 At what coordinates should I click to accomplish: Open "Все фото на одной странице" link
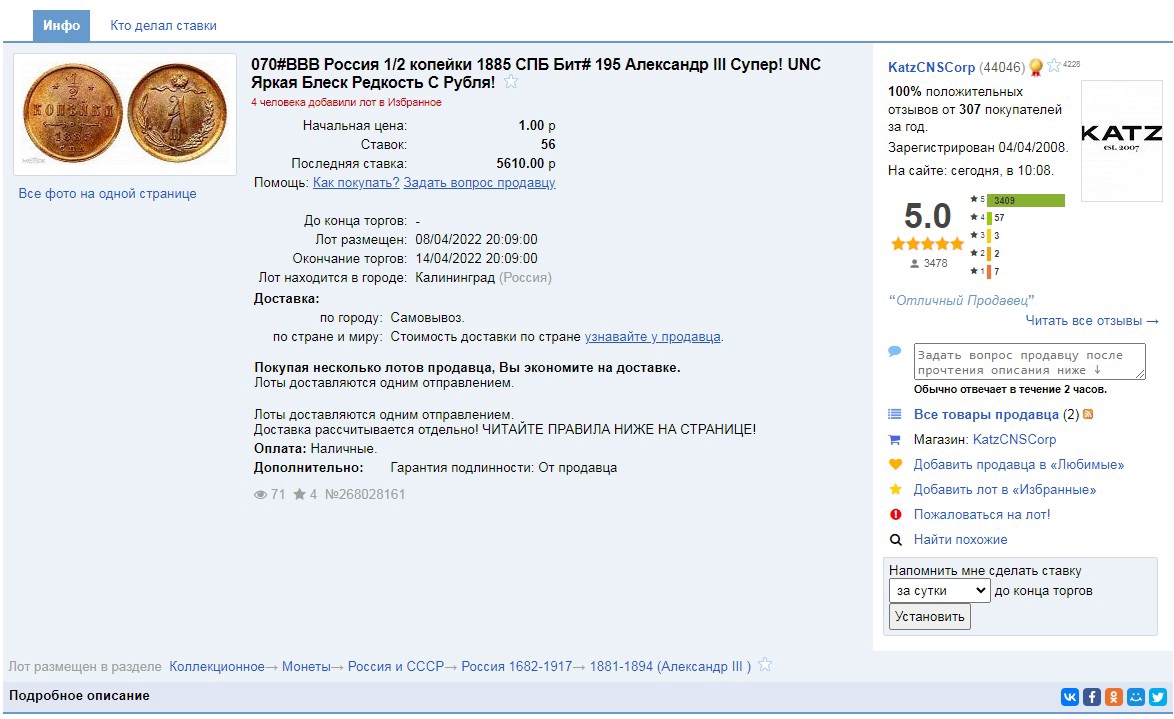[107, 194]
